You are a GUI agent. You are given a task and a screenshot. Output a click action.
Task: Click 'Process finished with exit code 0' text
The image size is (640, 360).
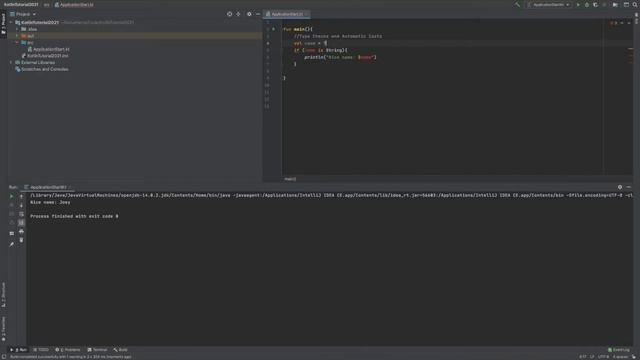[74, 216]
